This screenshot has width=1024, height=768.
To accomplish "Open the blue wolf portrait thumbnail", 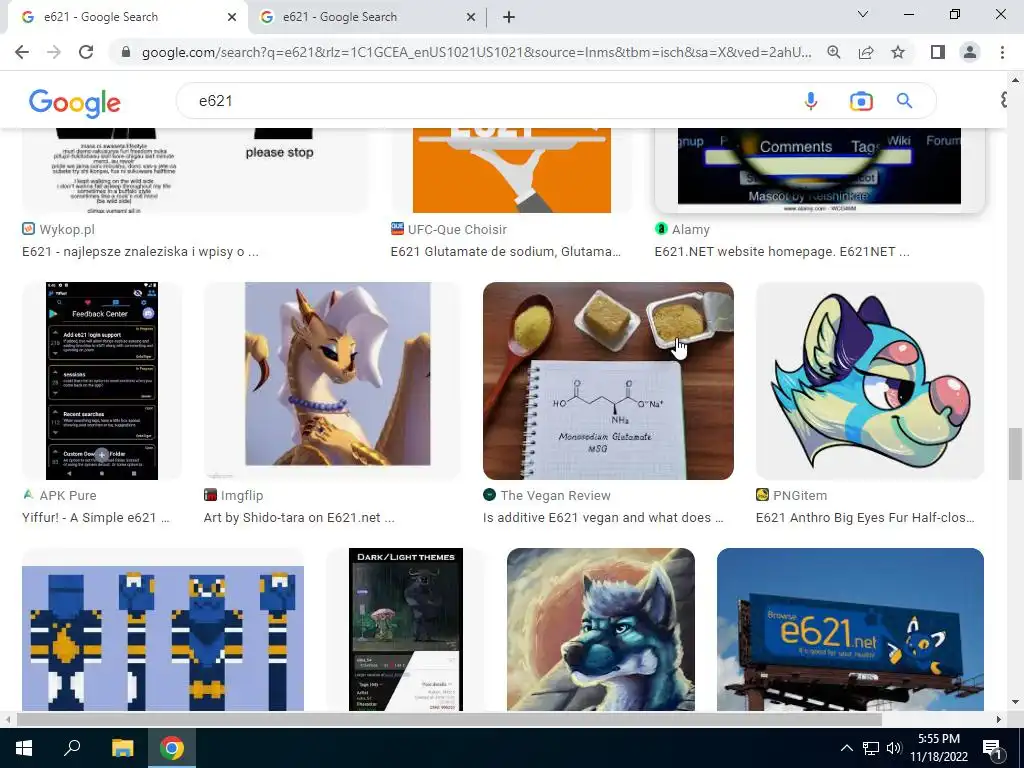I will coord(601,630).
